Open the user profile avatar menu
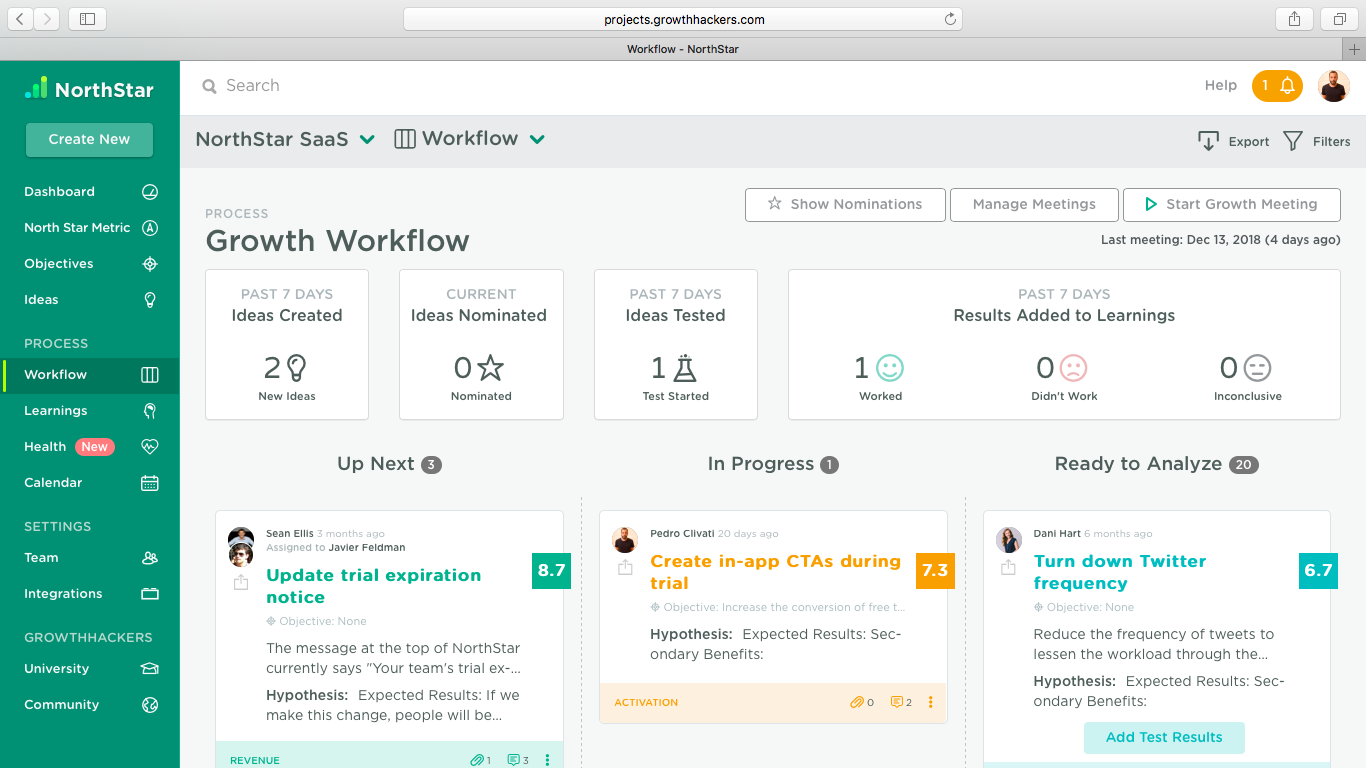The height and width of the screenshot is (768, 1366). [x=1333, y=86]
